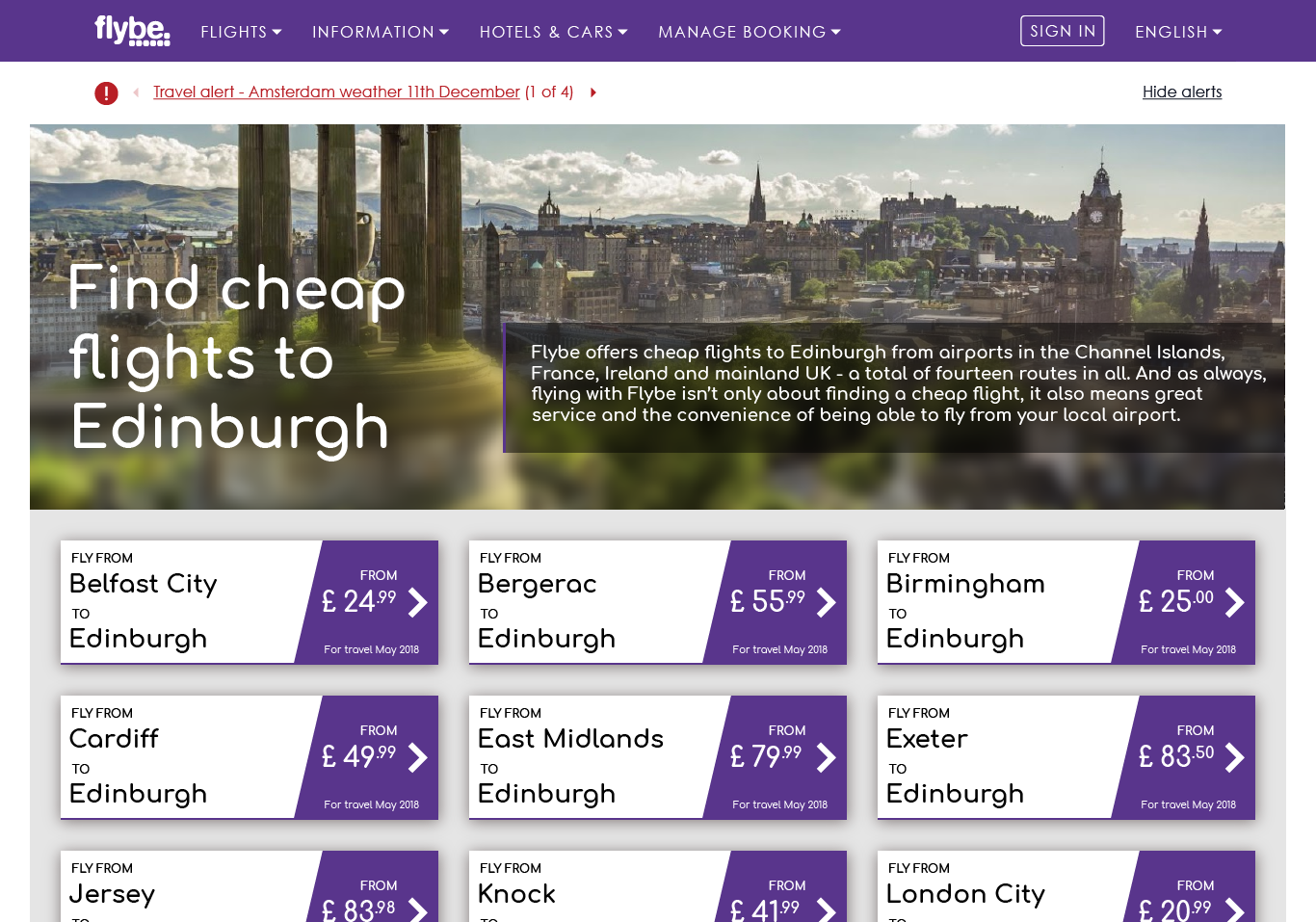
Task: Show next travel alert arrow
Action: [x=593, y=92]
